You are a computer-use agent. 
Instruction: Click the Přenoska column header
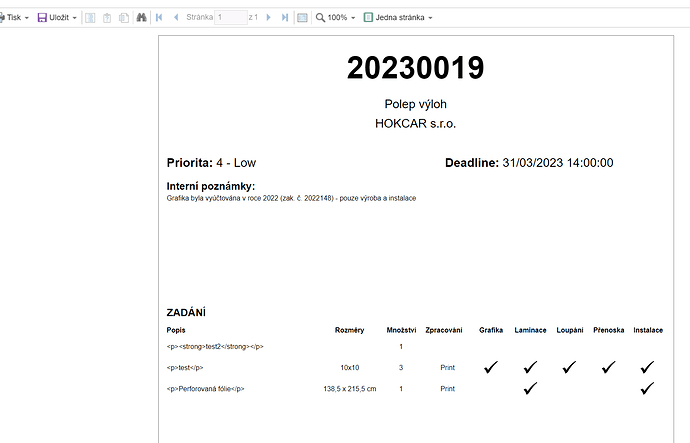[609, 330]
